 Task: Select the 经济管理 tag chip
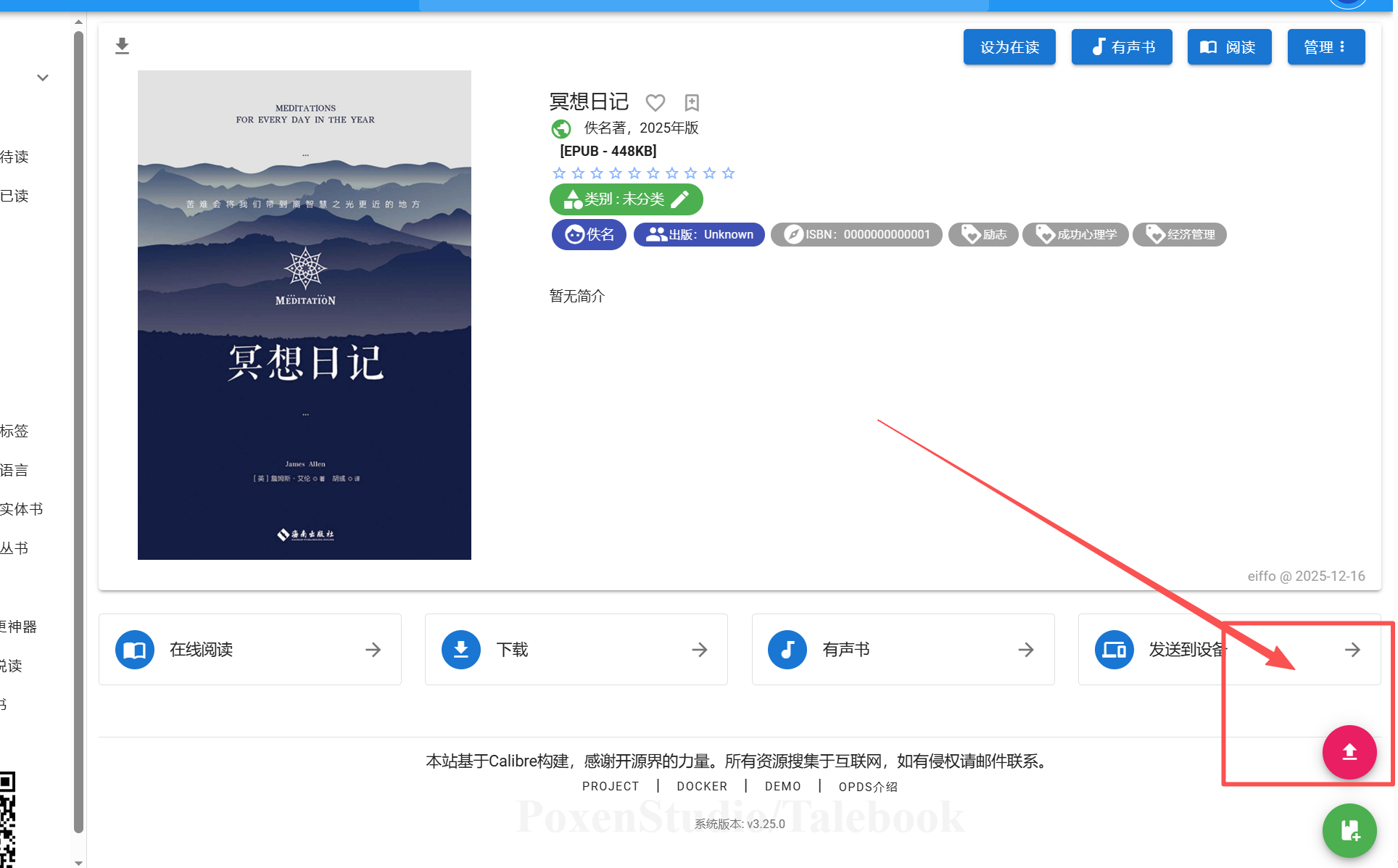click(1180, 234)
